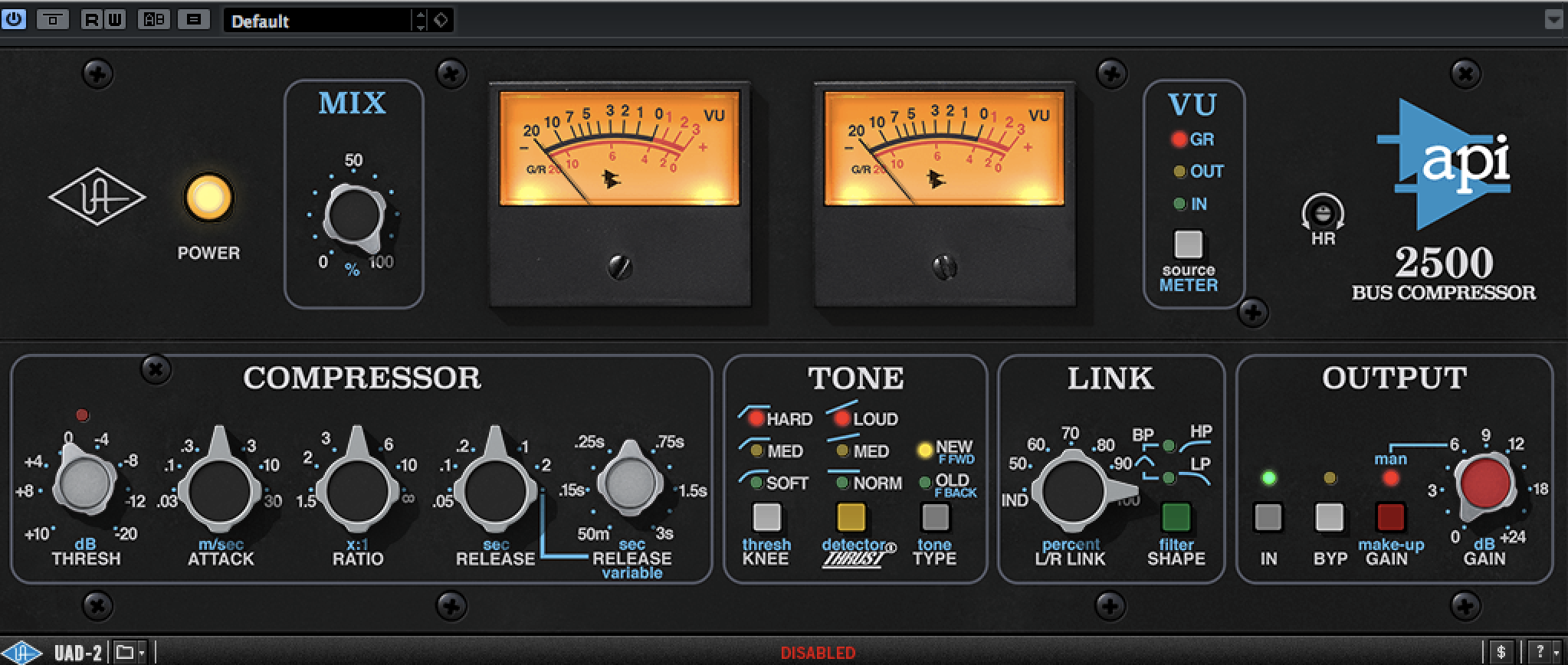Image resolution: width=1568 pixels, height=665 pixels.
Task: Click the HR headroom control
Action: pos(1323,212)
